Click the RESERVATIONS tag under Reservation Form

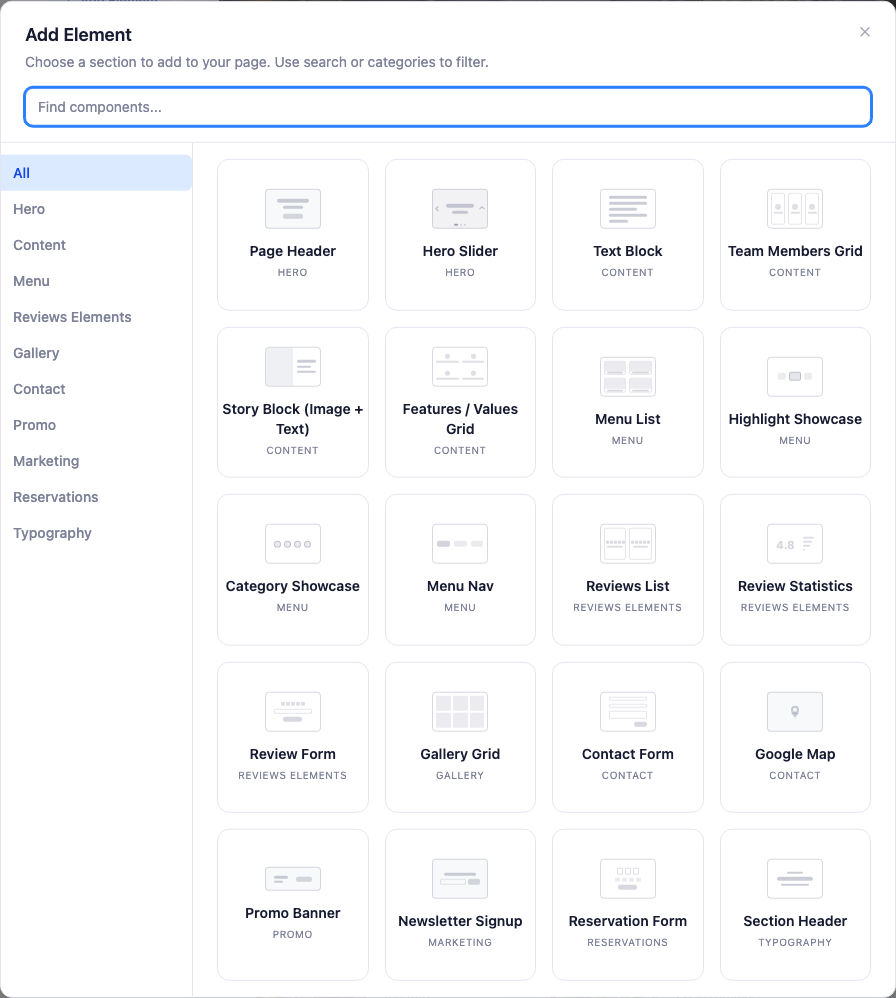(627, 943)
